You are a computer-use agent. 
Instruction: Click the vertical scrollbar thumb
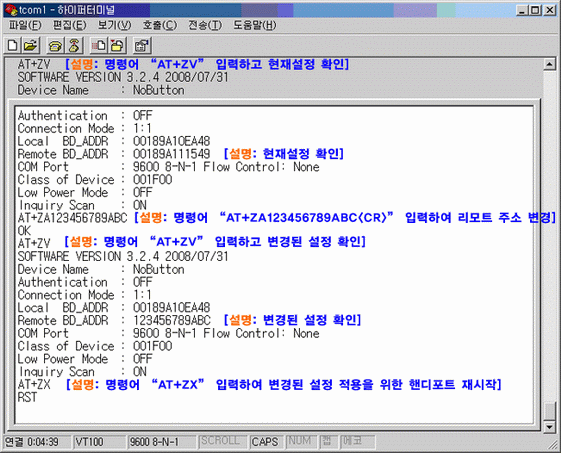(549, 411)
